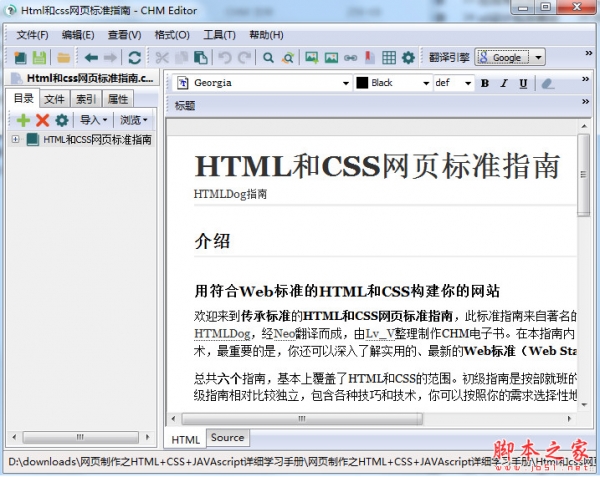Insert bookmark with red ribbon icon
The width and height of the screenshot is (600, 477).
[370, 58]
